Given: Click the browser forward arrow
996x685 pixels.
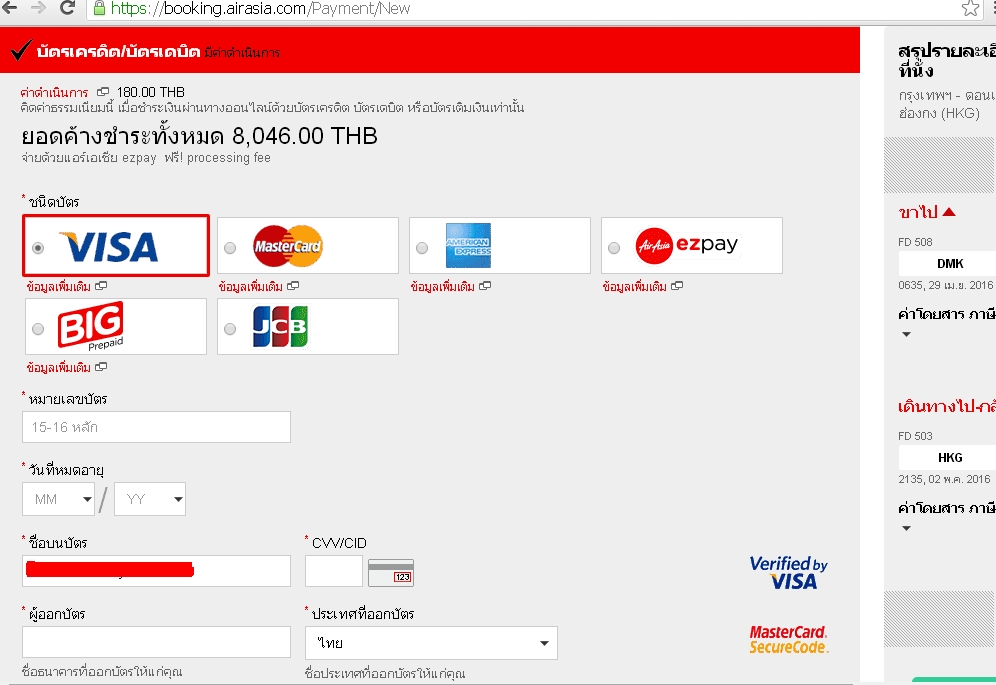Looking at the screenshot, I should click(38, 8).
